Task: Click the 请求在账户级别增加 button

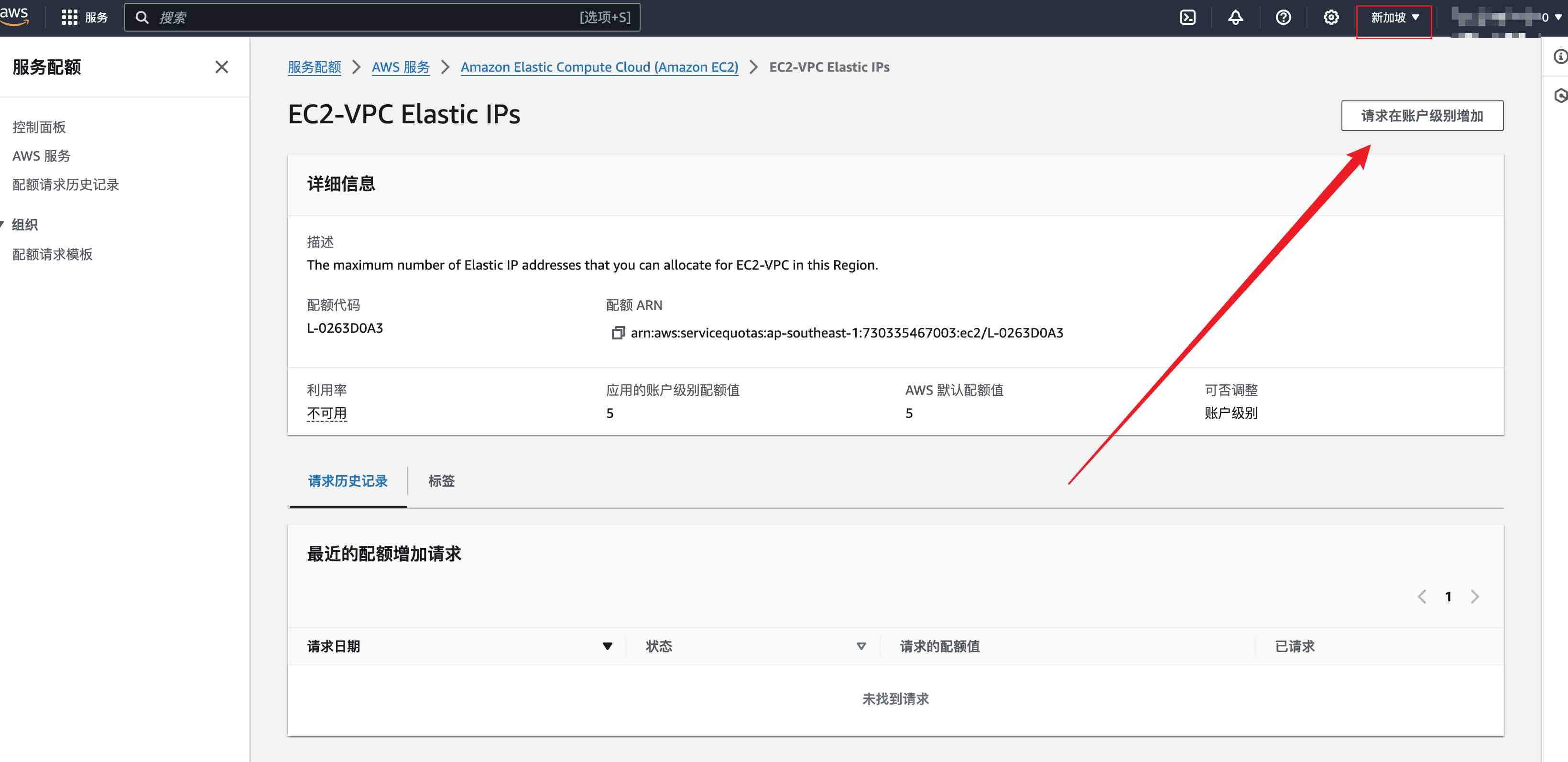Action: (x=1422, y=116)
